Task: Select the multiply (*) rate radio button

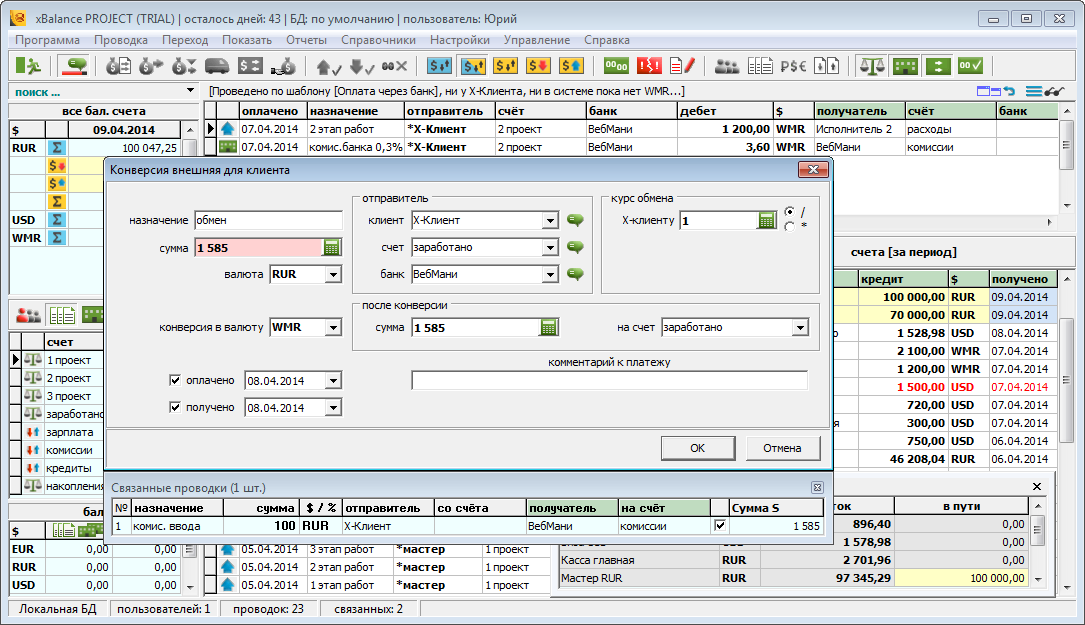Action: (x=790, y=226)
